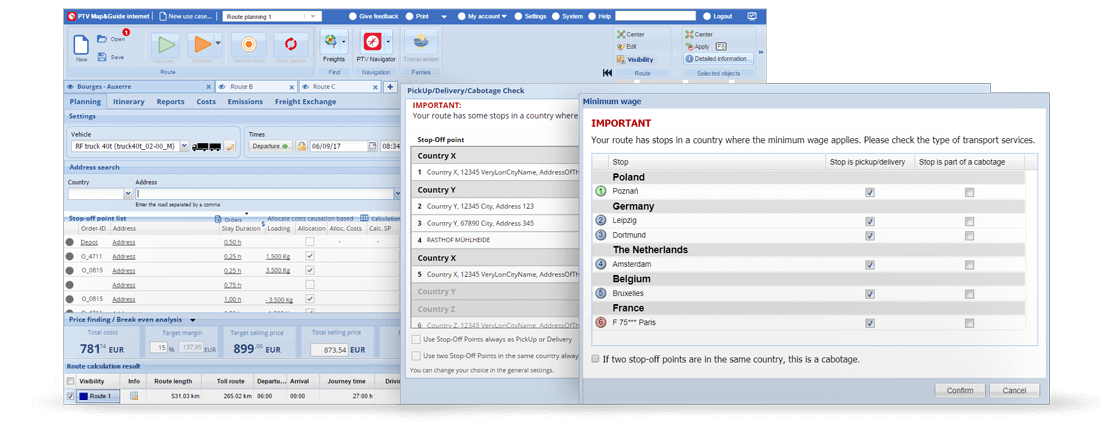Image resolution: width=1100 pixels, height=421 pixels.
Task: Click the New route icon
Action: tap(81, 46)
